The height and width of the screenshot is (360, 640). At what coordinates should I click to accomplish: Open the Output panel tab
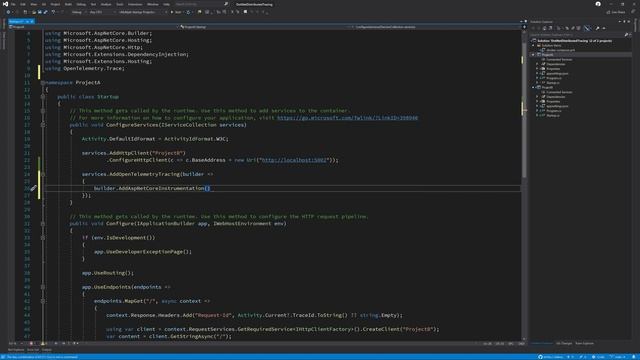[47, 350]
